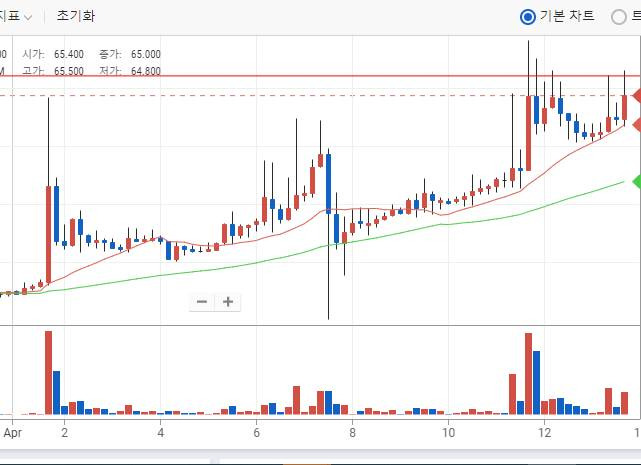
Task: Click the 초기화 reset button
Action: click(76, 16)
